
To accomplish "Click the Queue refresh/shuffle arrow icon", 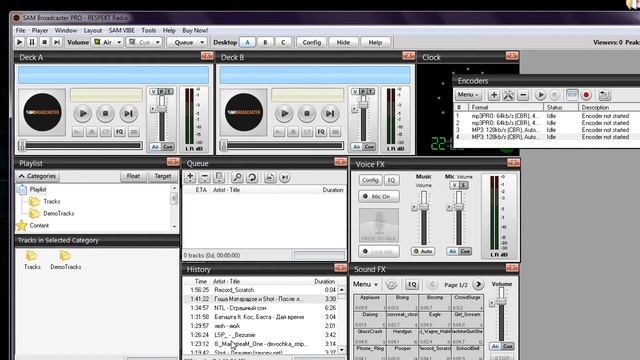I will click(x=252, y=177).
